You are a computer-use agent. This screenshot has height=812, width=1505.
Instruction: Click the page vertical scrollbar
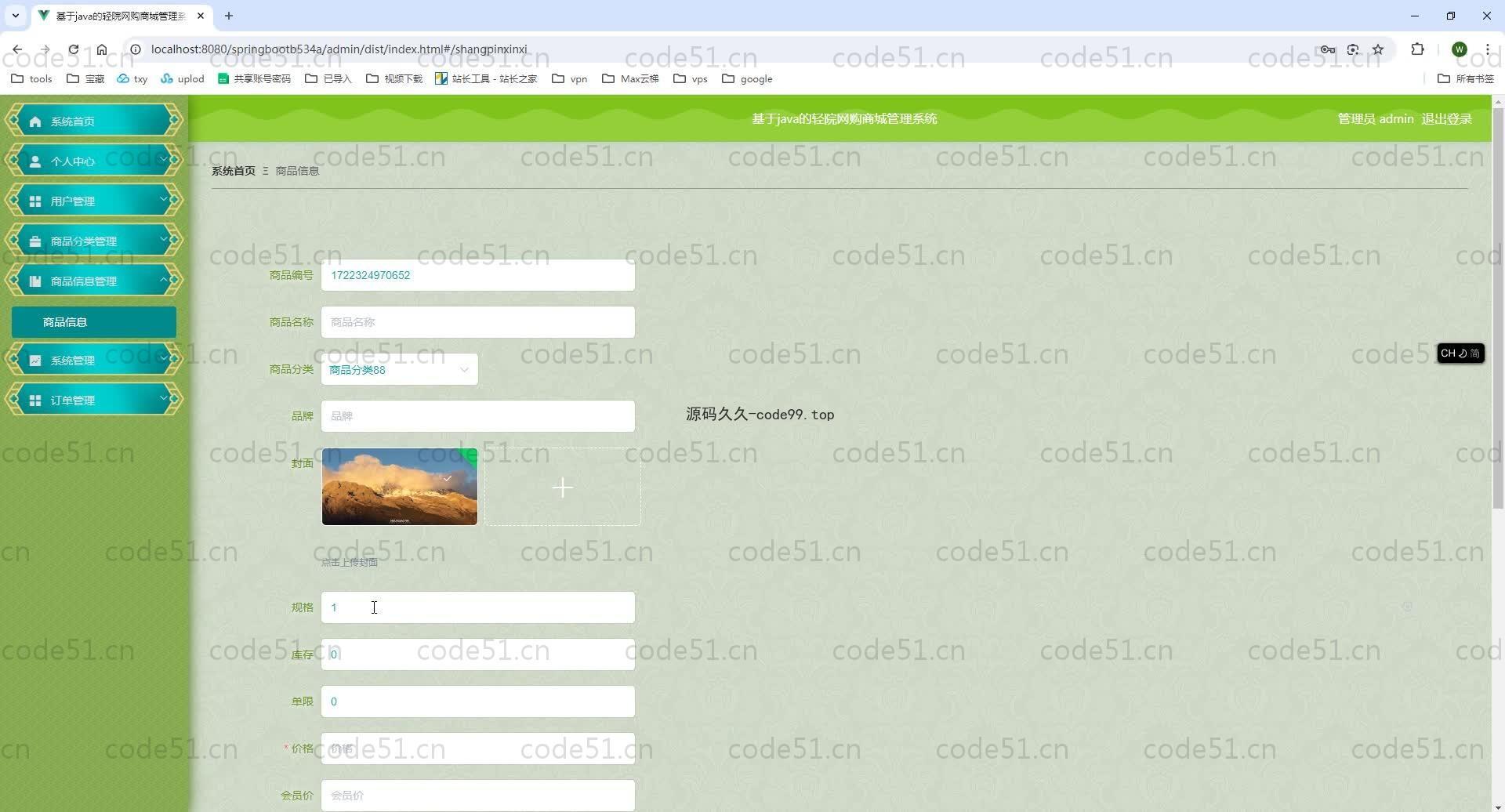coord(1498,310)
